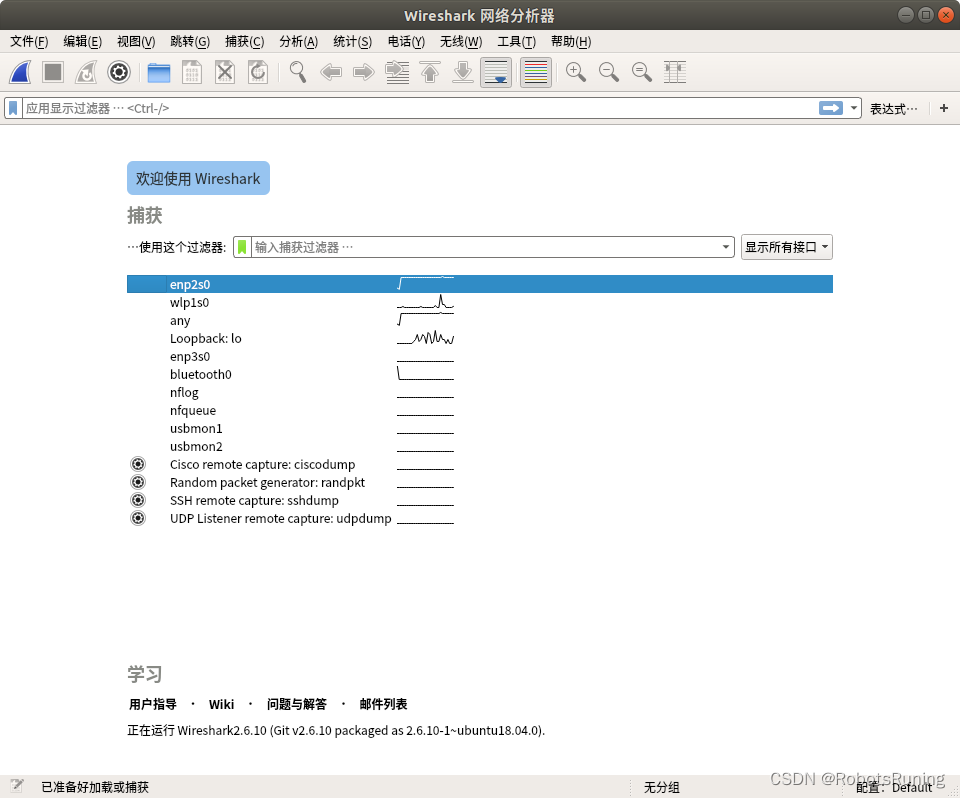Open the 分析(A) menu

pyautogui.click(x=298, y=42)
